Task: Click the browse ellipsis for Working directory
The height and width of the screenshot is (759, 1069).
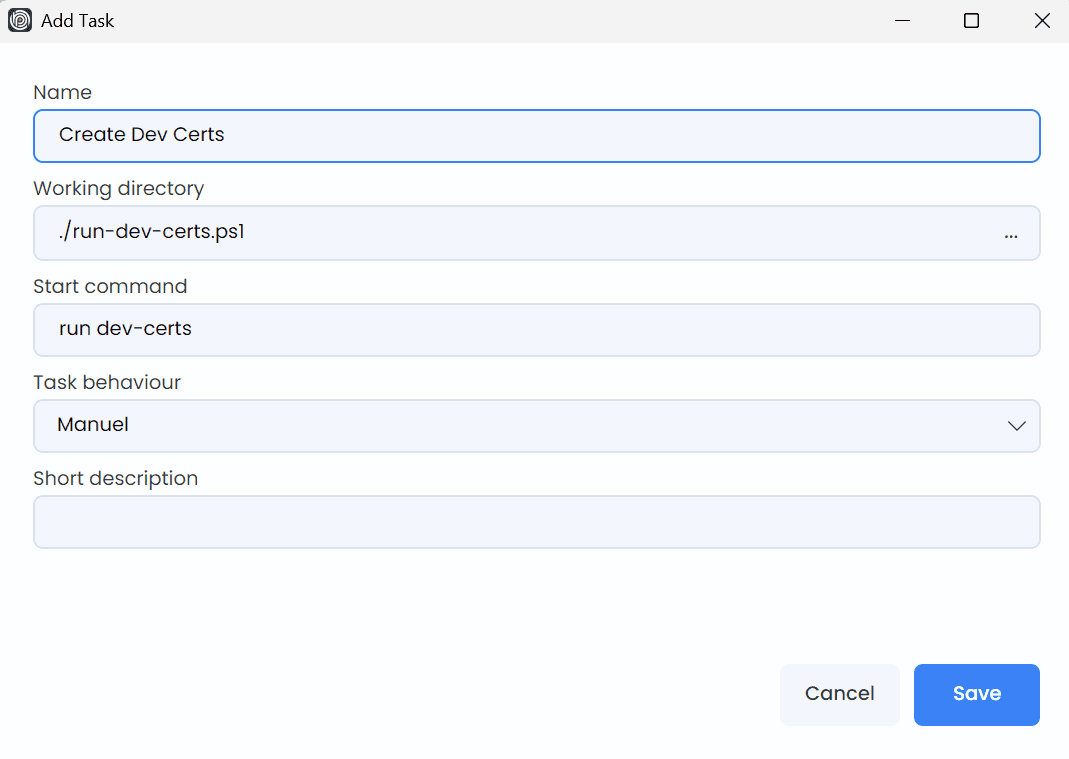Action: (x=1011, y=234)
